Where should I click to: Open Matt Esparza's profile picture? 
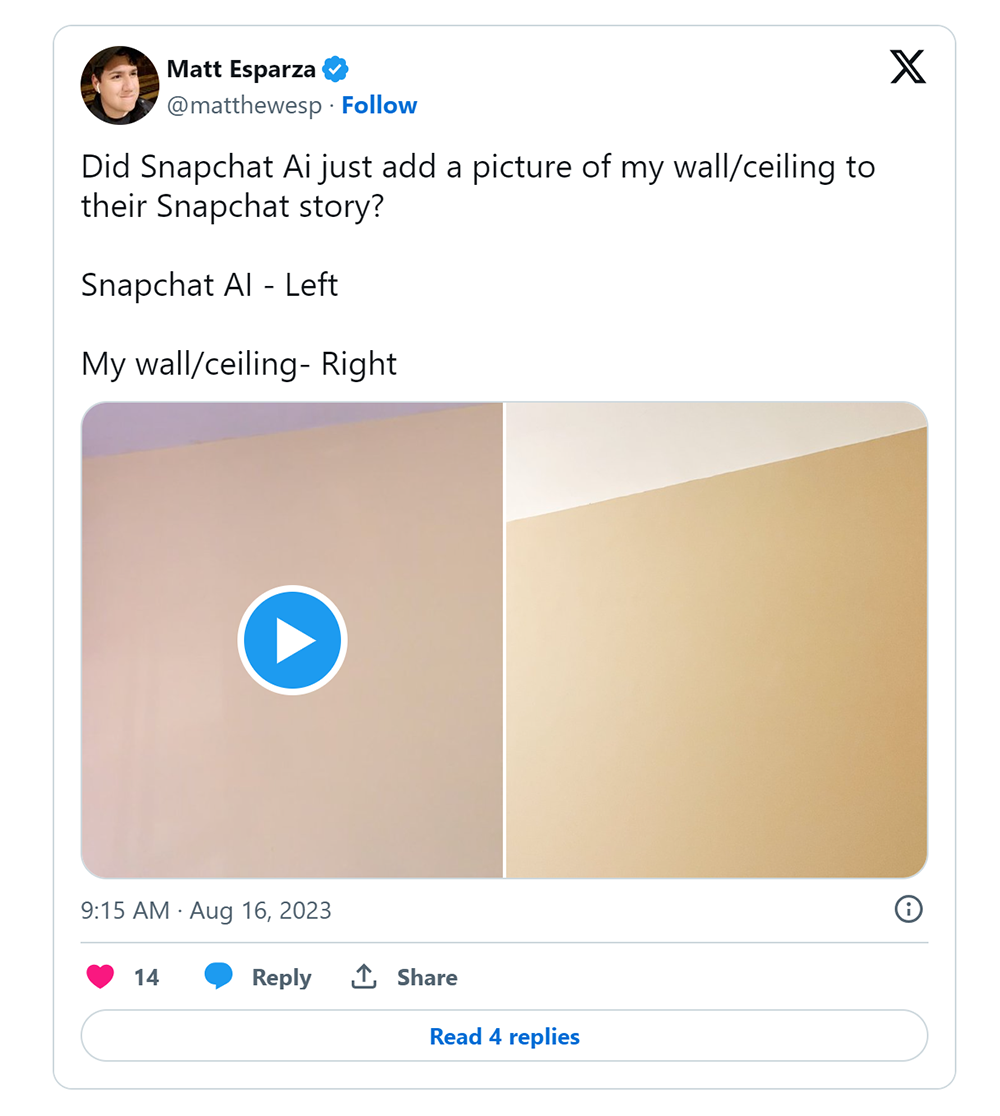120,85
